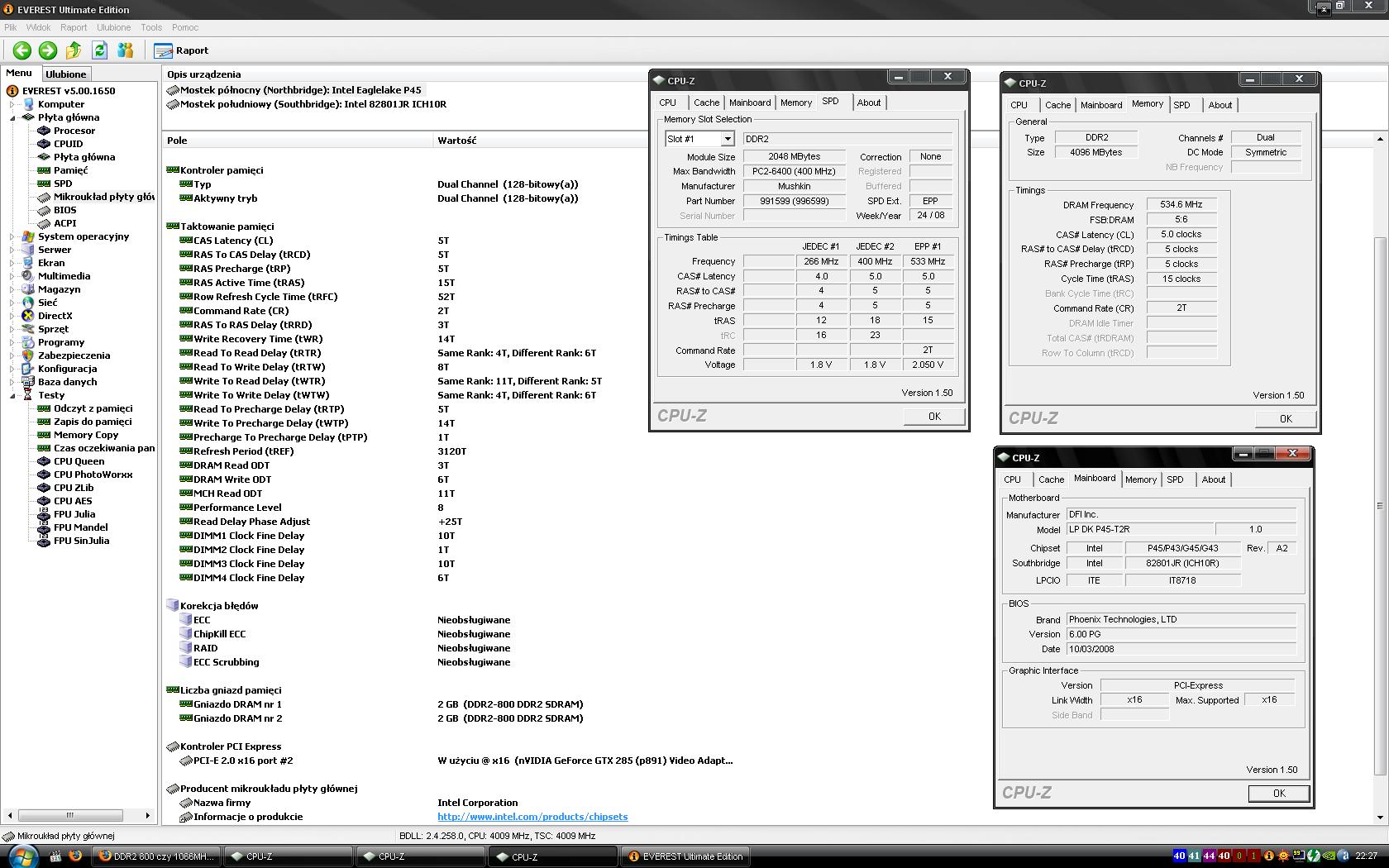
Task: Open the Pomoc menu
Action: coord(185,27)
